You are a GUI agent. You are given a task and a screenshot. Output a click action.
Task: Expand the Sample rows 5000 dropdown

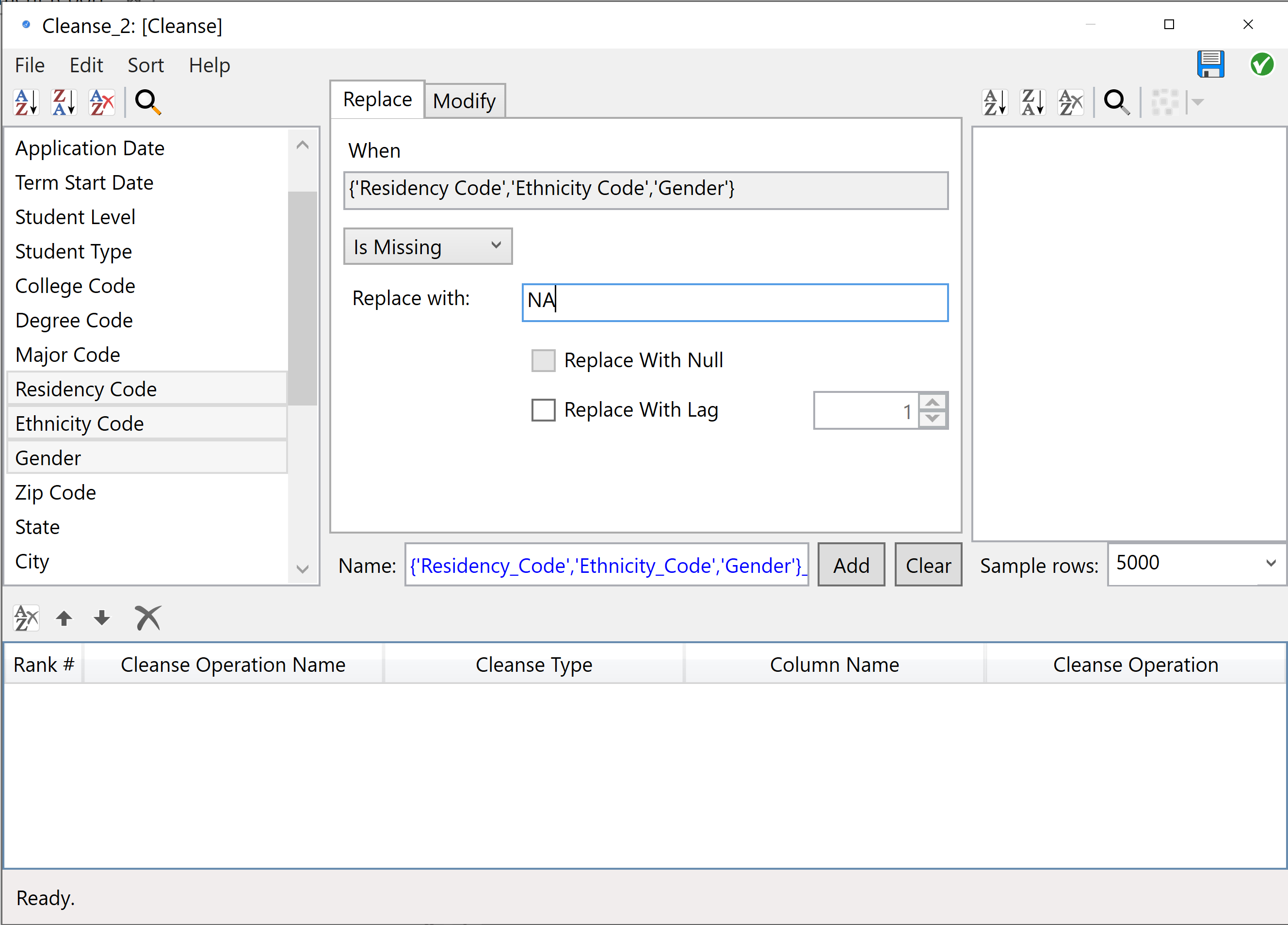1271,563
